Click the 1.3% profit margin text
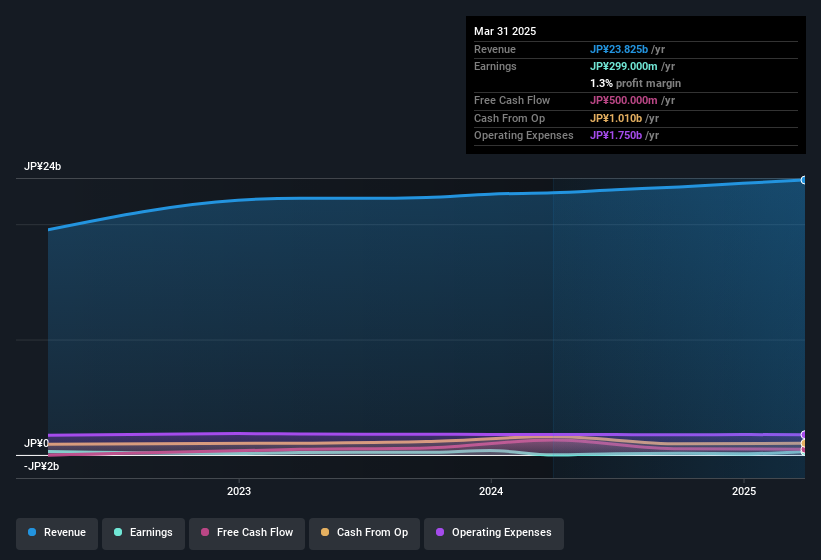This screenshot has height=560, width=821. [x=636, y=83]
